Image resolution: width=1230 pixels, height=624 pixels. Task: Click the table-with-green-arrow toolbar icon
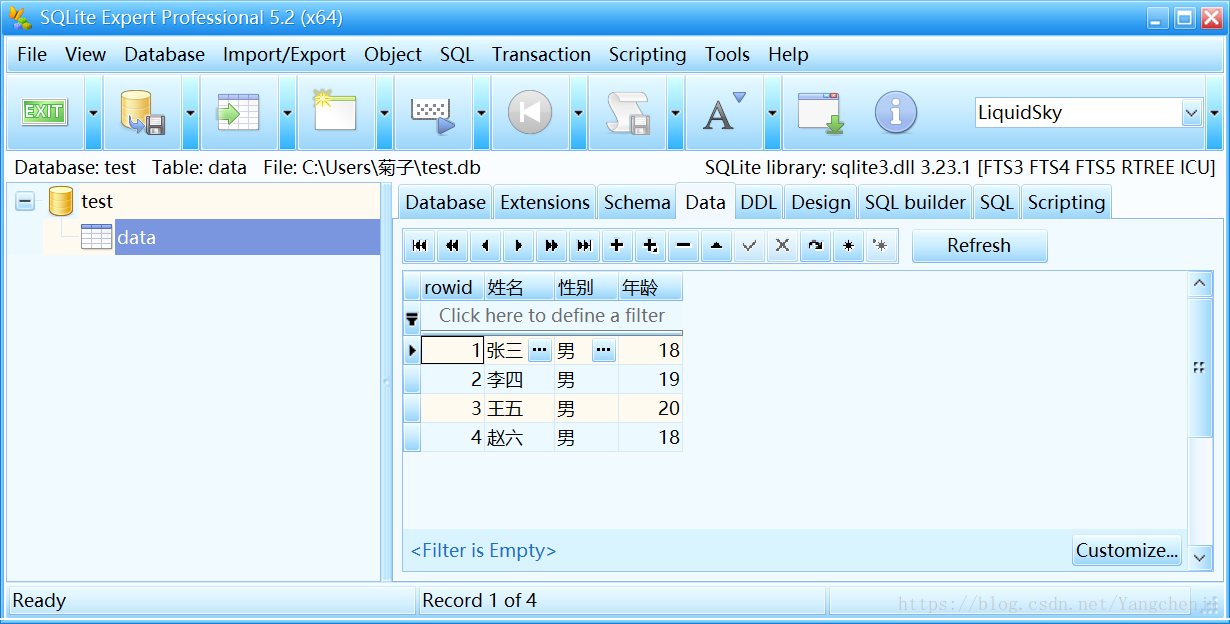tap(238, 112)
